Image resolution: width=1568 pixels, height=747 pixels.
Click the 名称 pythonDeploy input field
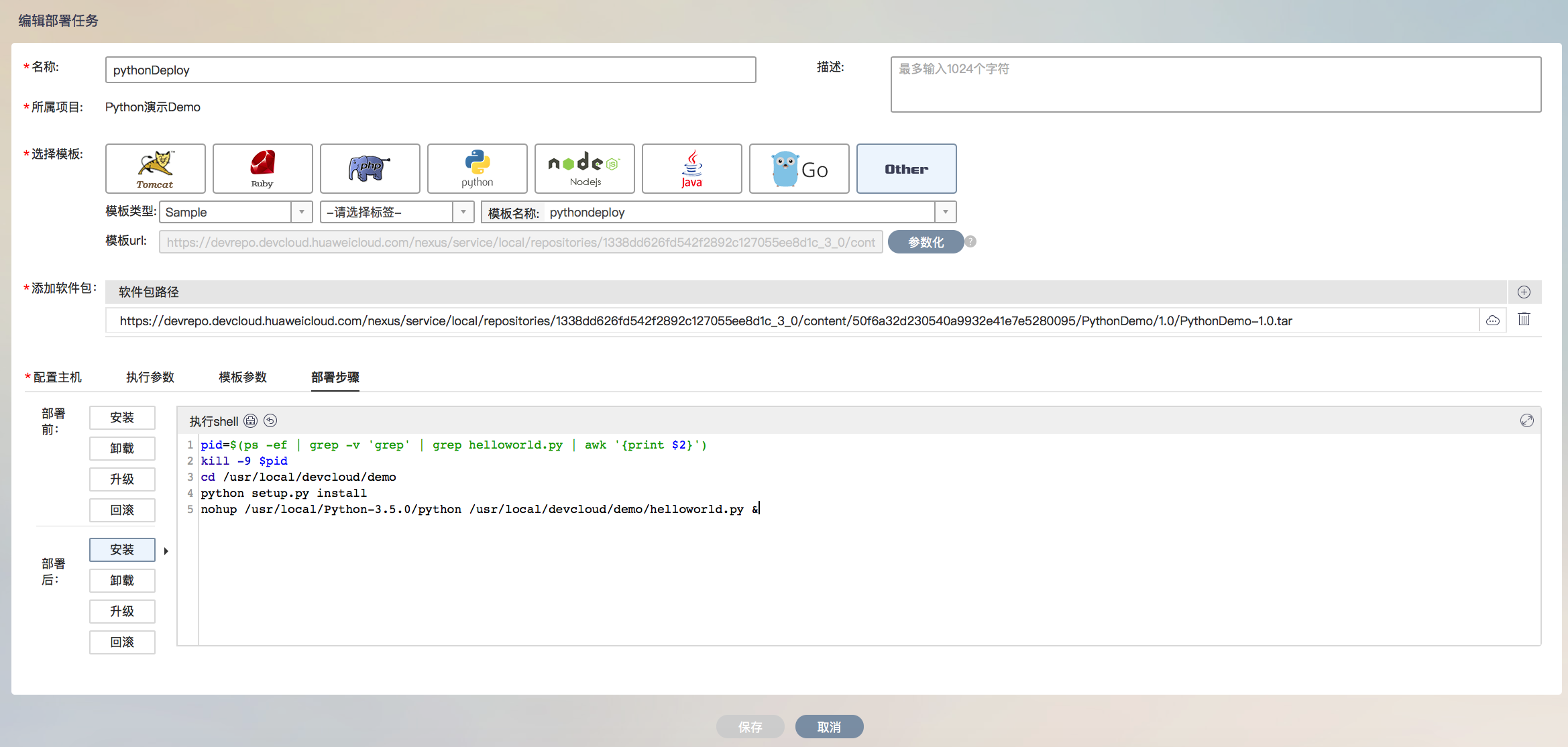(x=430, y=70)
